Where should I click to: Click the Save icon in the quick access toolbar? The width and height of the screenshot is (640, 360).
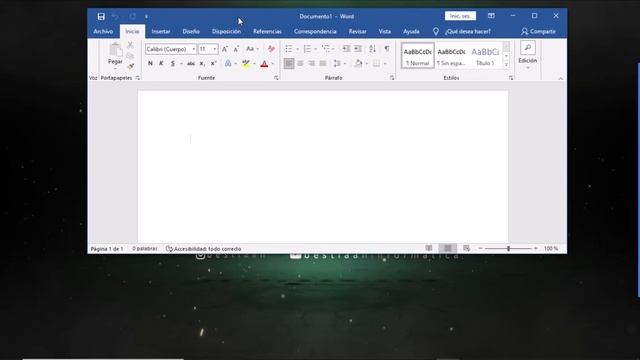tap(101, 16)
